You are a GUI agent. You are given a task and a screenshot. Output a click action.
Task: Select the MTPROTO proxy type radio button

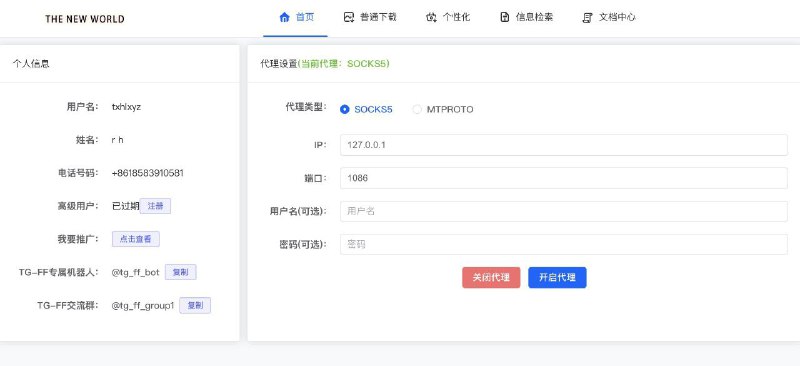pos(417,109)
